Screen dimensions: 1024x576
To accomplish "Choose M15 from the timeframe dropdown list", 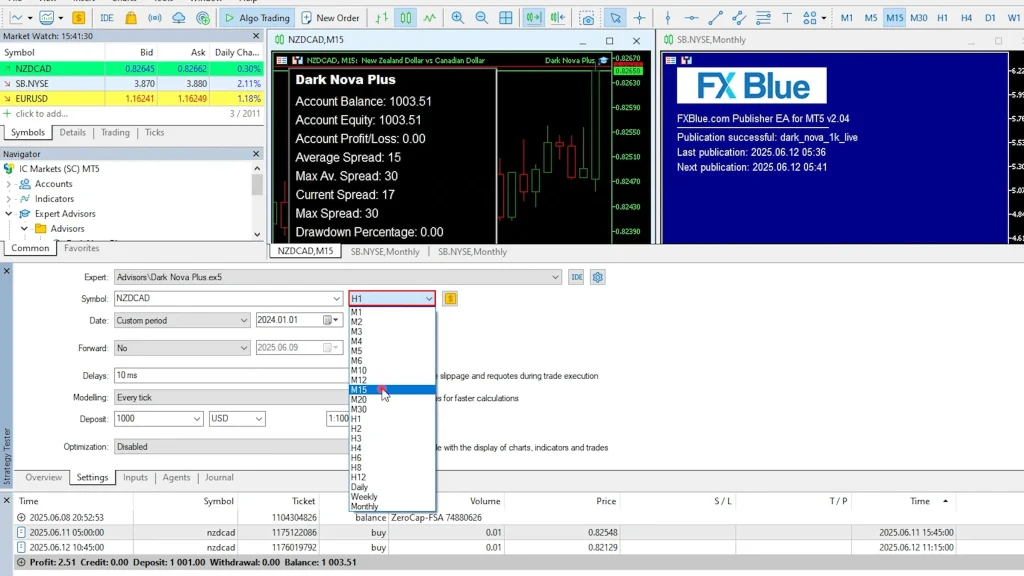I will (358, 390).
